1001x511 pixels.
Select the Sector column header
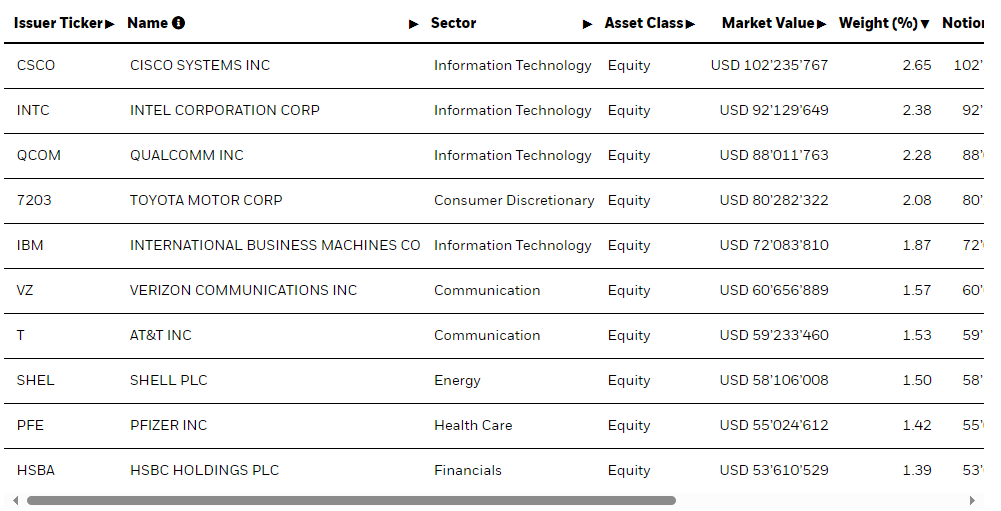pyautogui.click(x=453, y=23)
